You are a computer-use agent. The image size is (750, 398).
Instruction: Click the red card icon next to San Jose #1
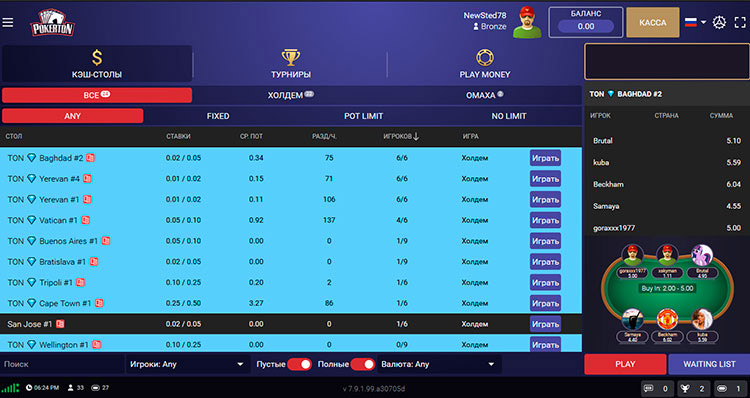(60, 324)
